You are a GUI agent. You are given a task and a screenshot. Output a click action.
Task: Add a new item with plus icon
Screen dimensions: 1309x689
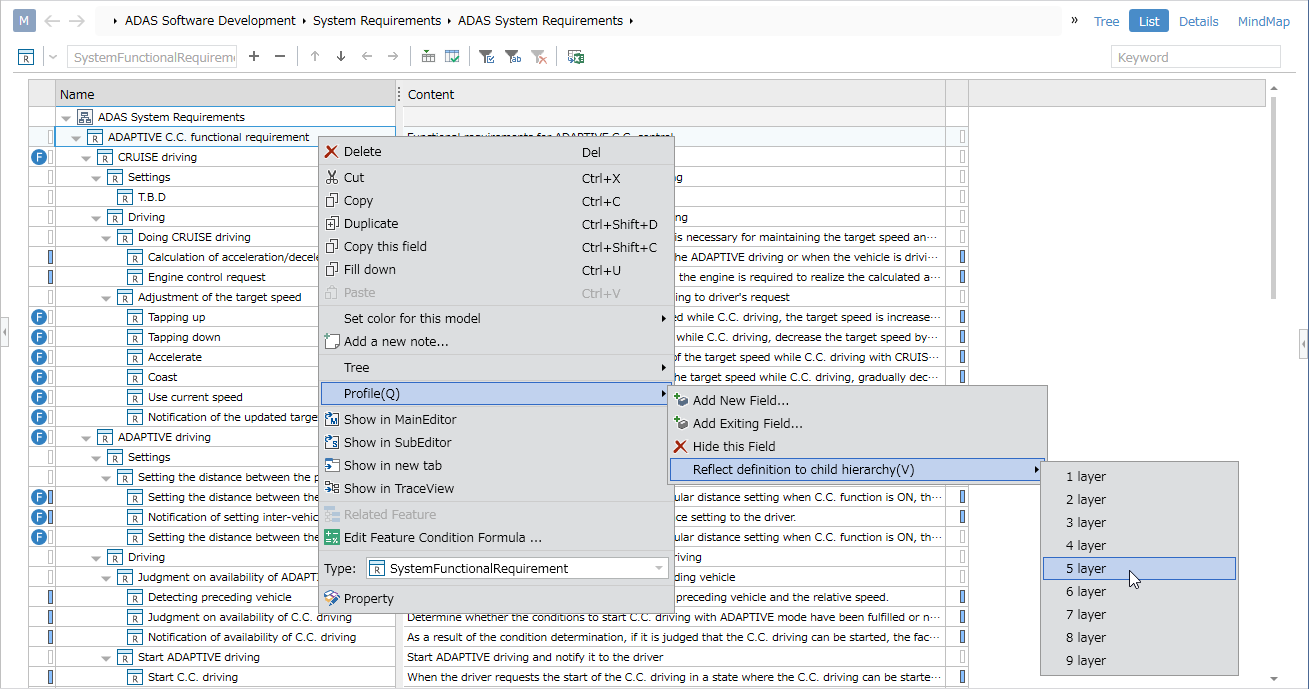click(254, 57)
